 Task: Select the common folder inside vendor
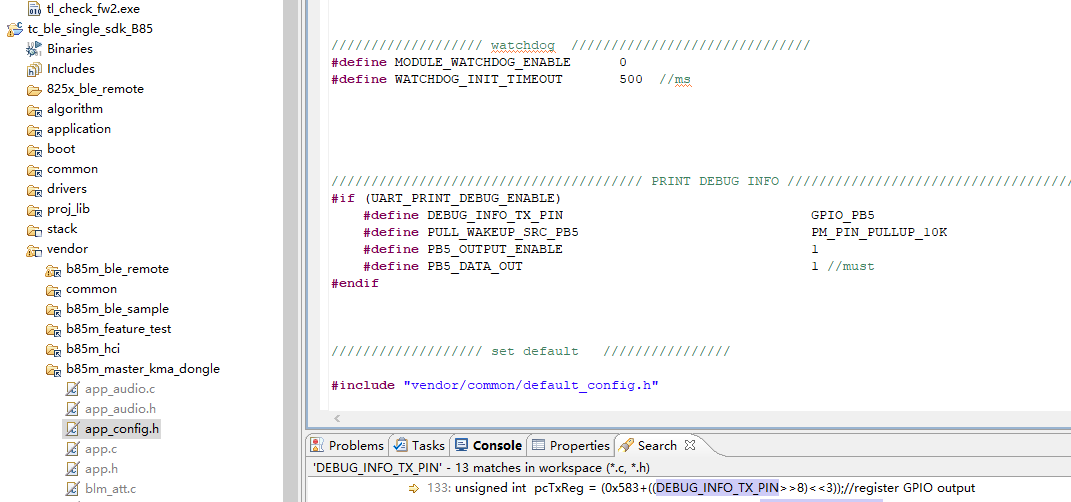coord(92,289)
